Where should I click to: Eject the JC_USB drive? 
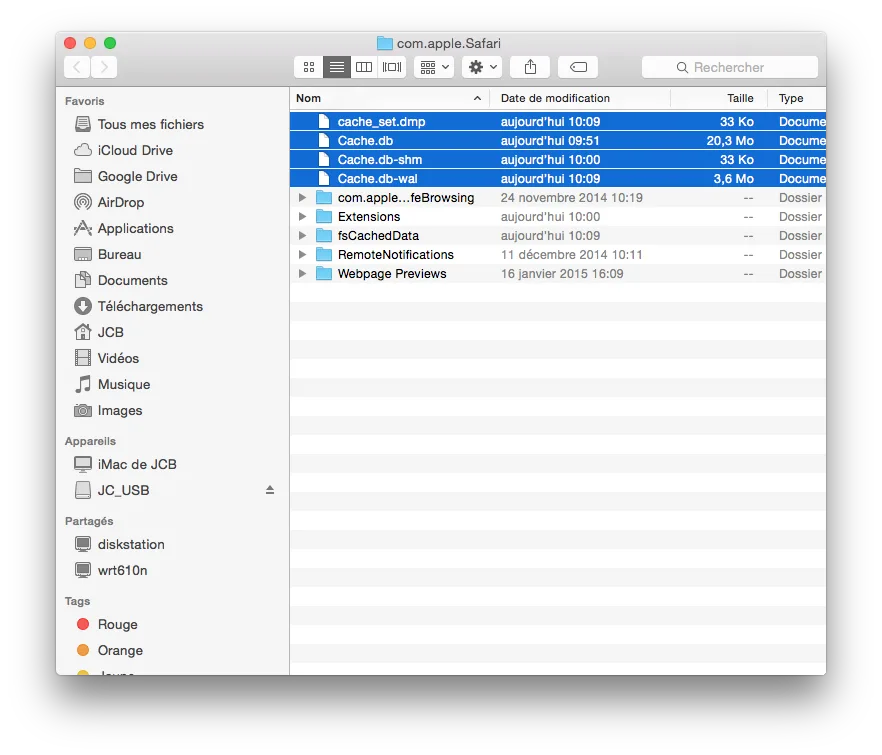pos(269,490)
